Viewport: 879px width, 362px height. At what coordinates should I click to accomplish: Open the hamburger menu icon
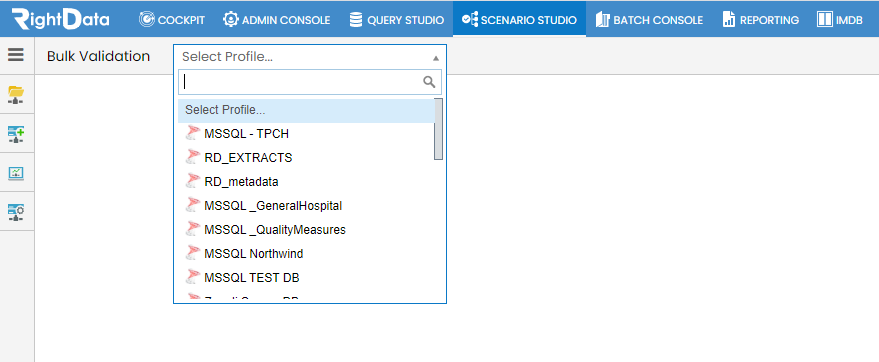point(16,54)
